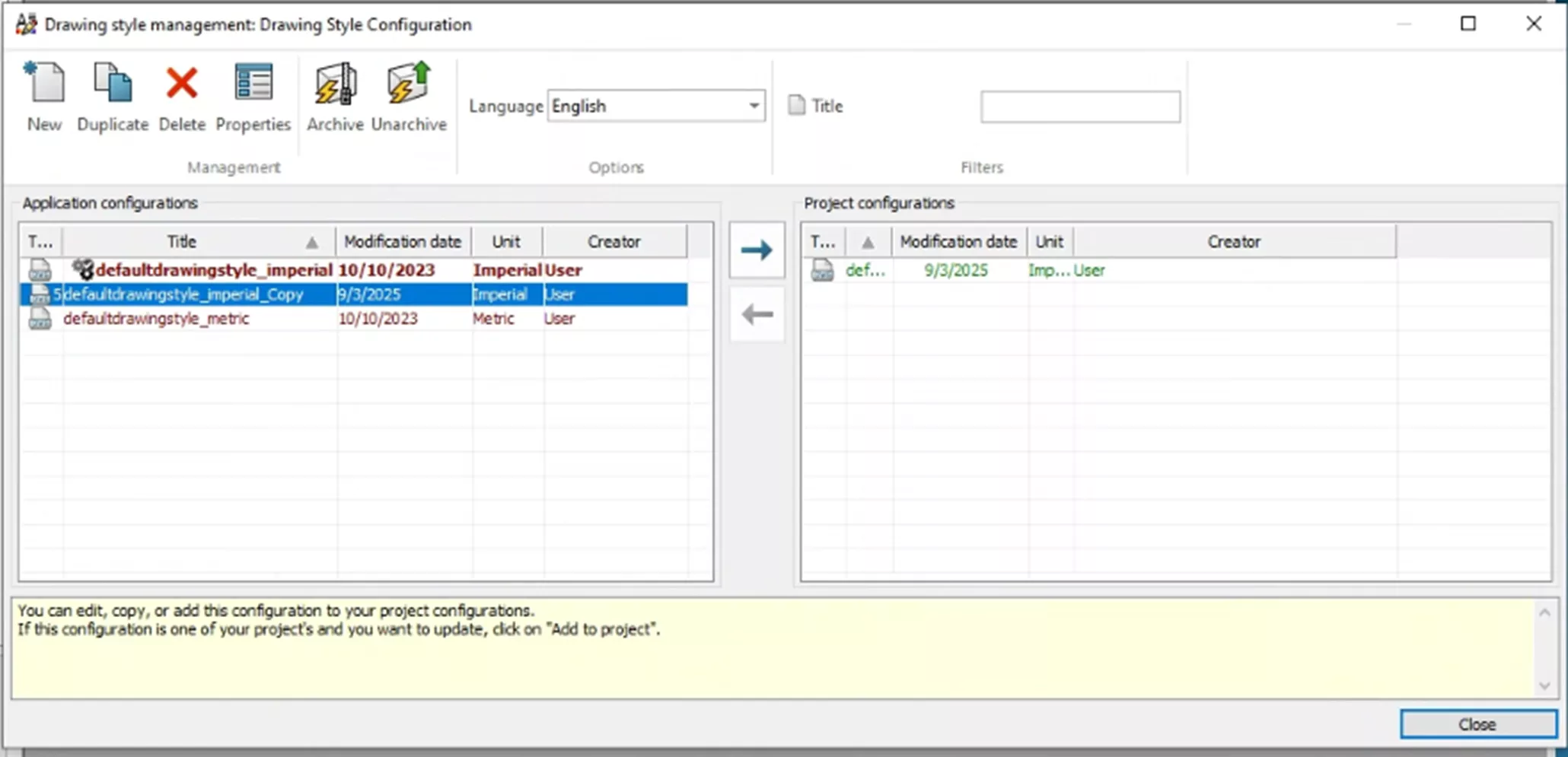This screenshot has height=757, width=1568.
Task: Select defaultdrawingstyle_metric configuration row
Action: pyautogui.click(x=156, y=319)
